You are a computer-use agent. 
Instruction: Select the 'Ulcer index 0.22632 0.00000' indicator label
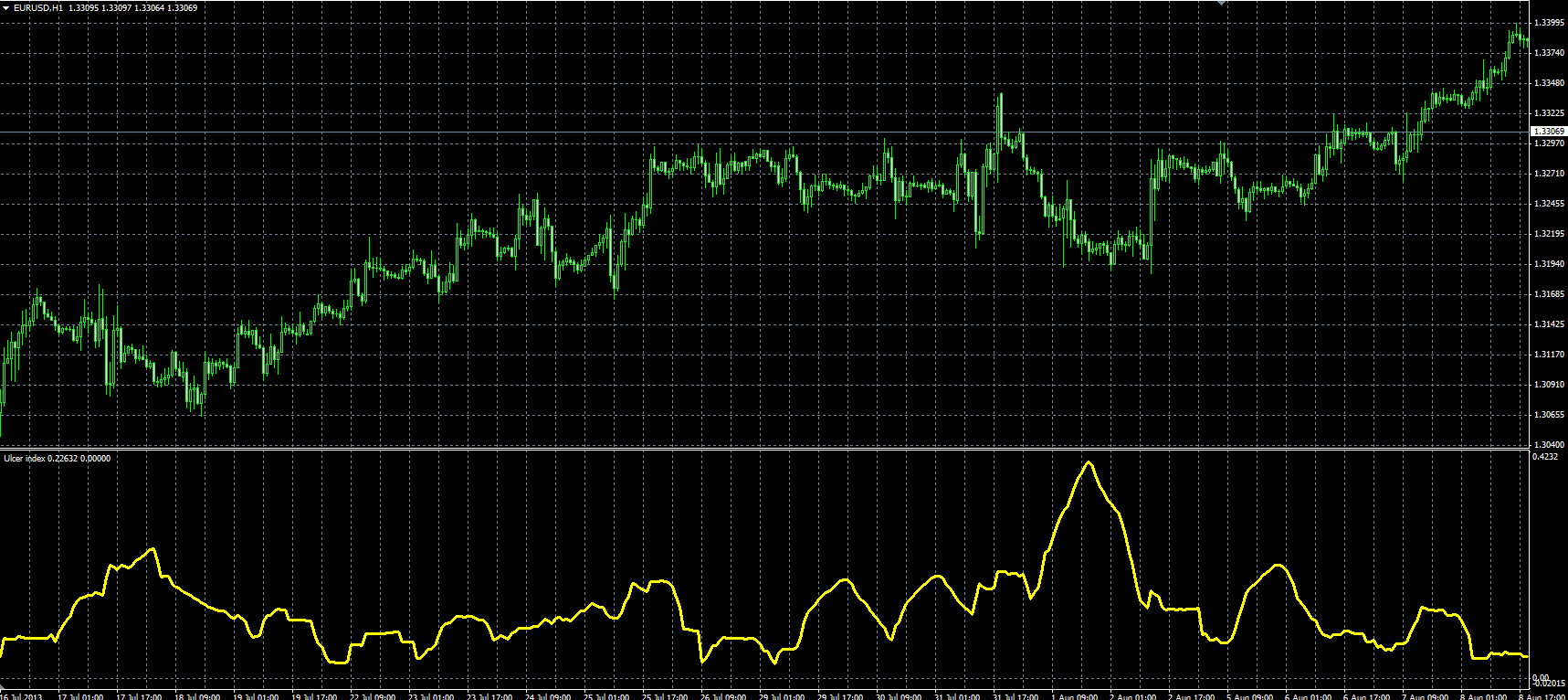pyautogui.click(x=58, y=459)
